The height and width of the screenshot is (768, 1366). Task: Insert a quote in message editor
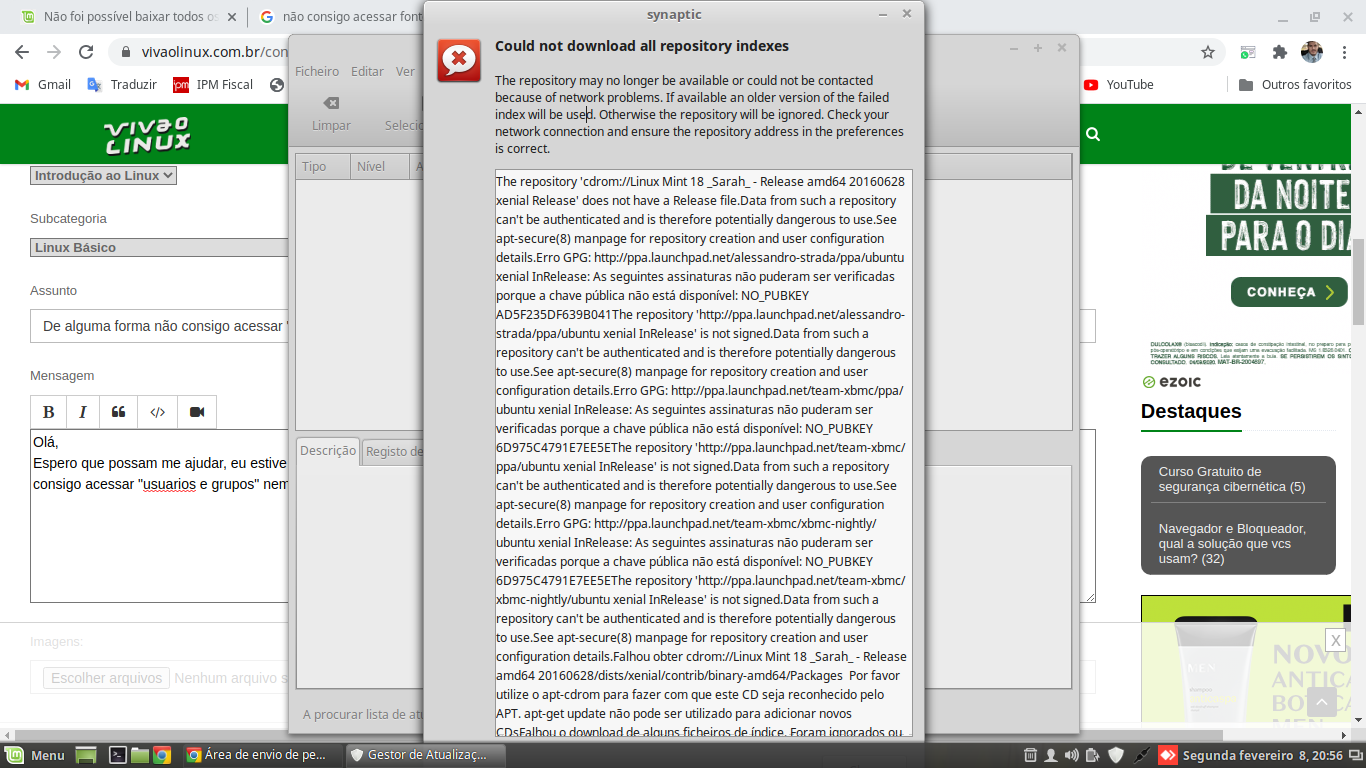(118, 412)
